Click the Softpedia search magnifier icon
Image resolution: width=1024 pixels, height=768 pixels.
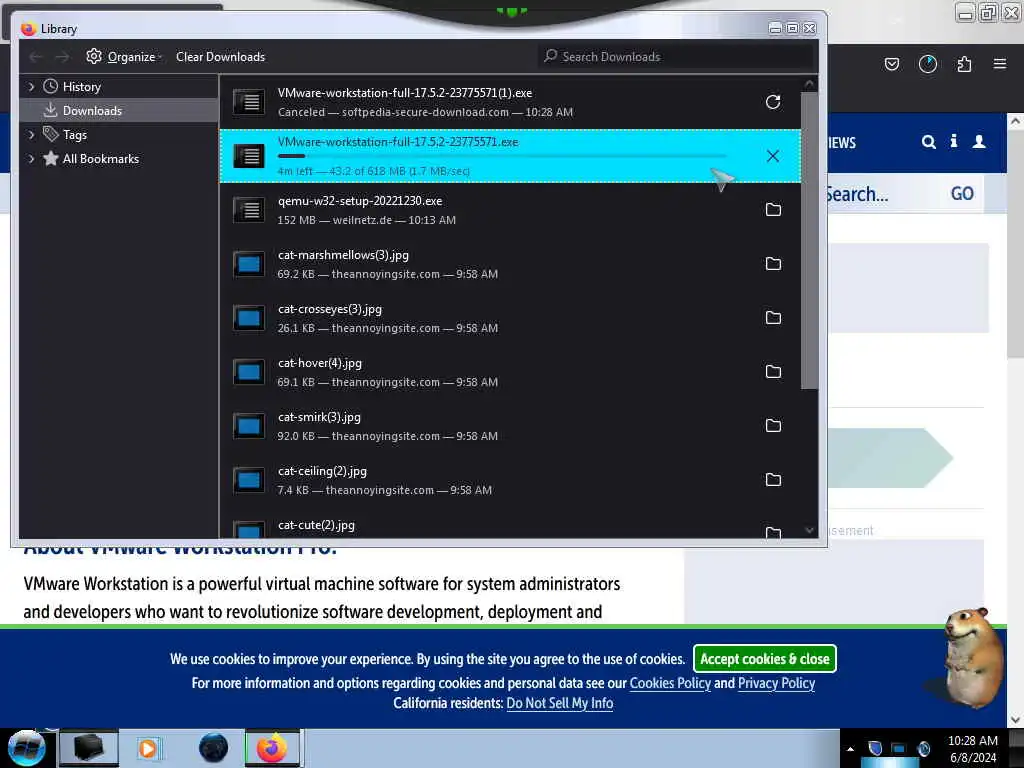tap(928, 142)
